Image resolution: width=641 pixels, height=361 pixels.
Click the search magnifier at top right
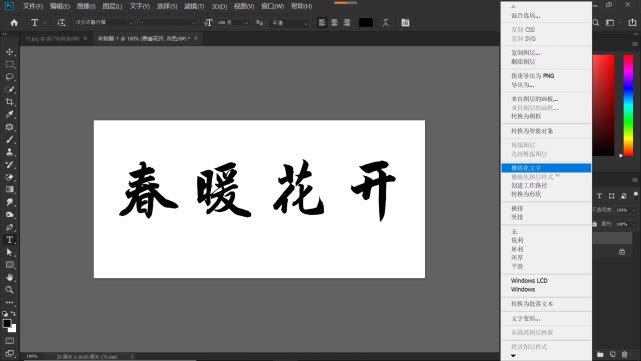[596, 22]
